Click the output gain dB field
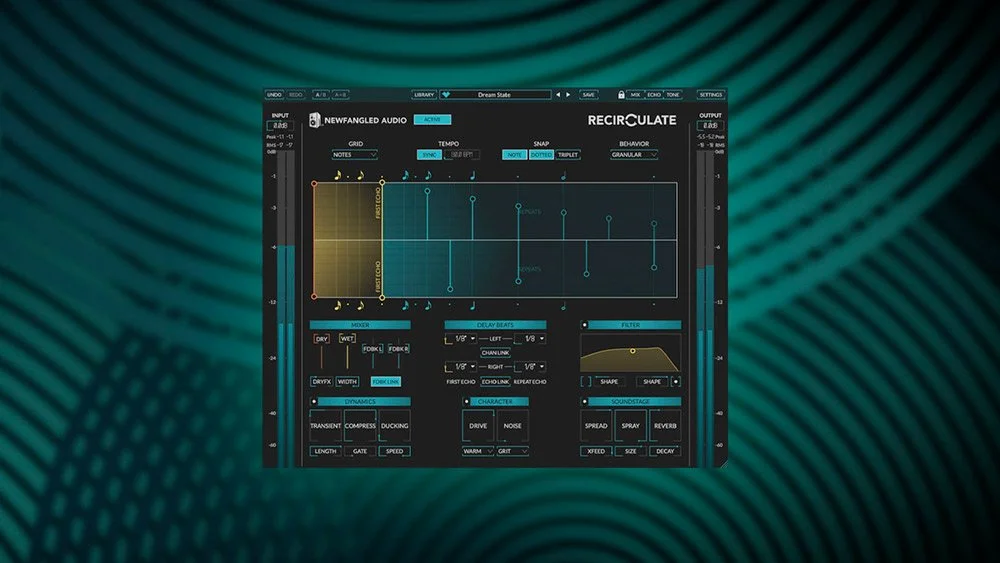This screenshot has width=1000, height=563. point(710,126)
